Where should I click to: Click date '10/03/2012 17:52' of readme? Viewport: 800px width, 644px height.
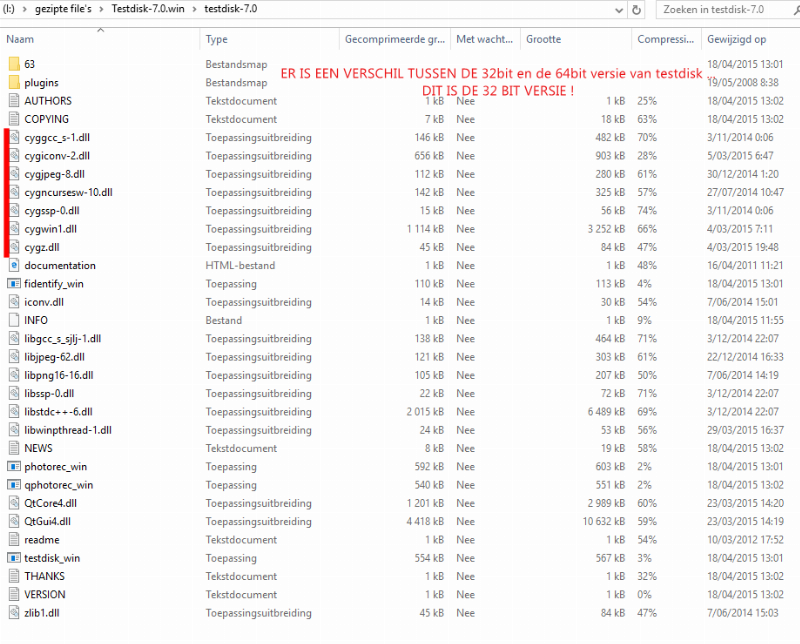tap(745, 540)
